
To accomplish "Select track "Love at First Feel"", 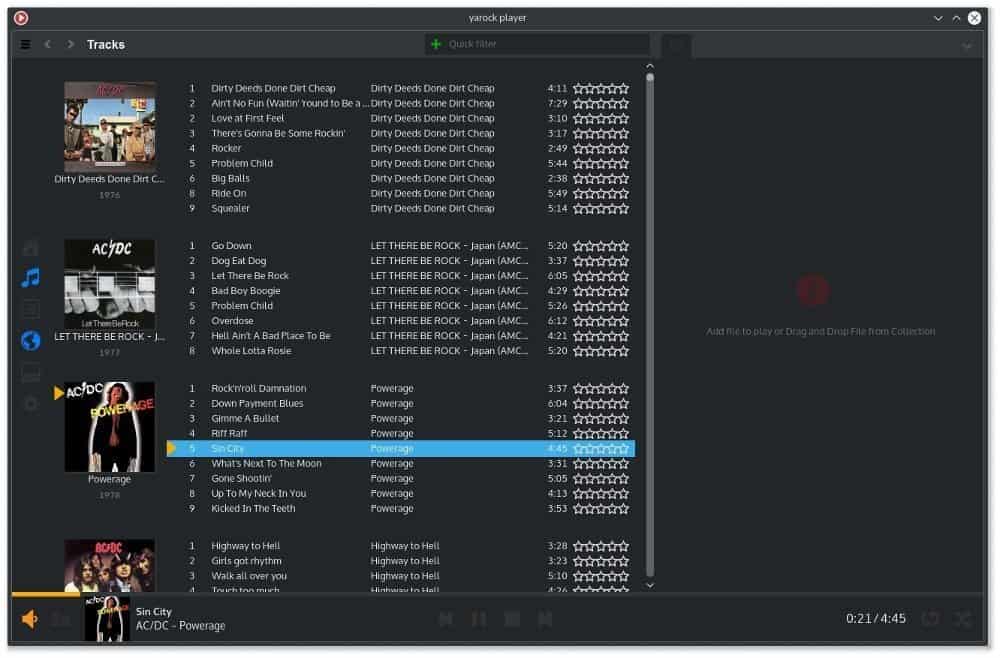I will click(x=247, y=118).
